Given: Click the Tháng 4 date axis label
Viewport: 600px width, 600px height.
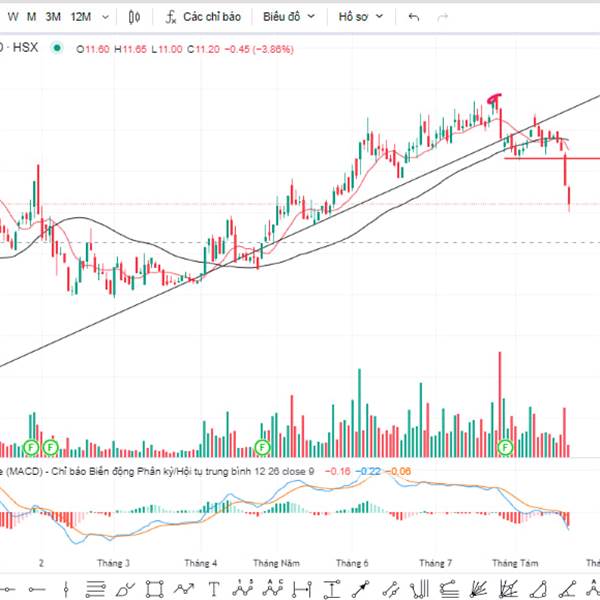Looking at the screenshot, I should (201, 563).
